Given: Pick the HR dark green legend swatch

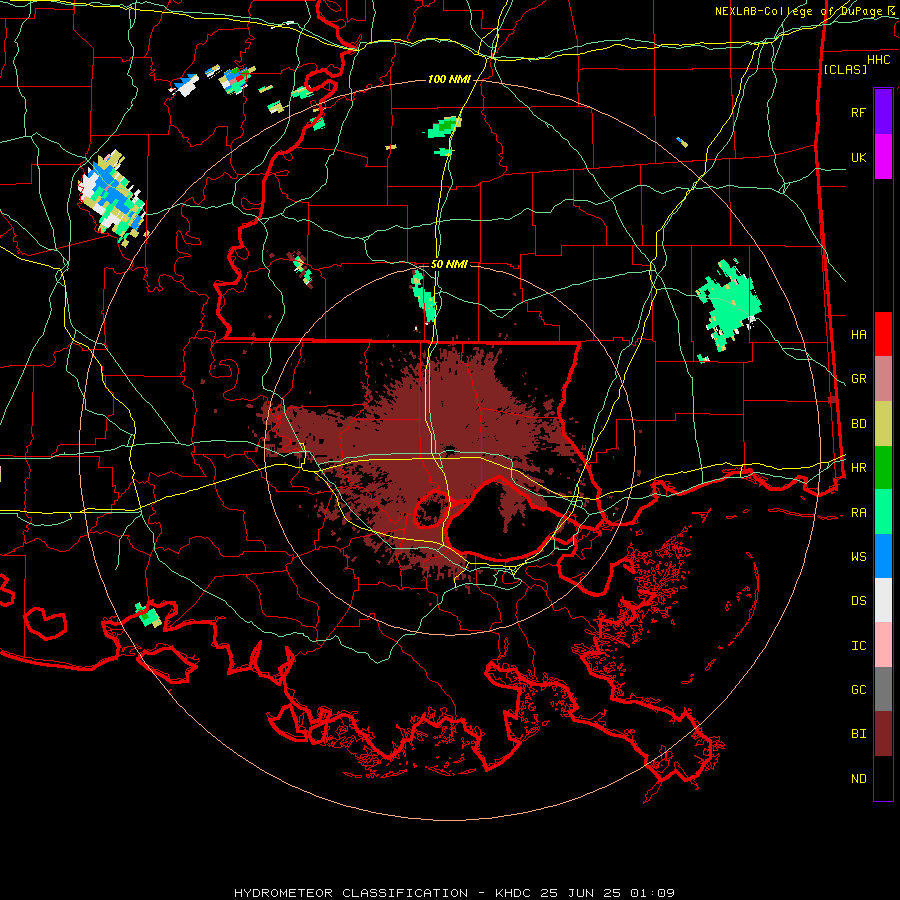Looking at the screenshot, I should click(883, 468).
